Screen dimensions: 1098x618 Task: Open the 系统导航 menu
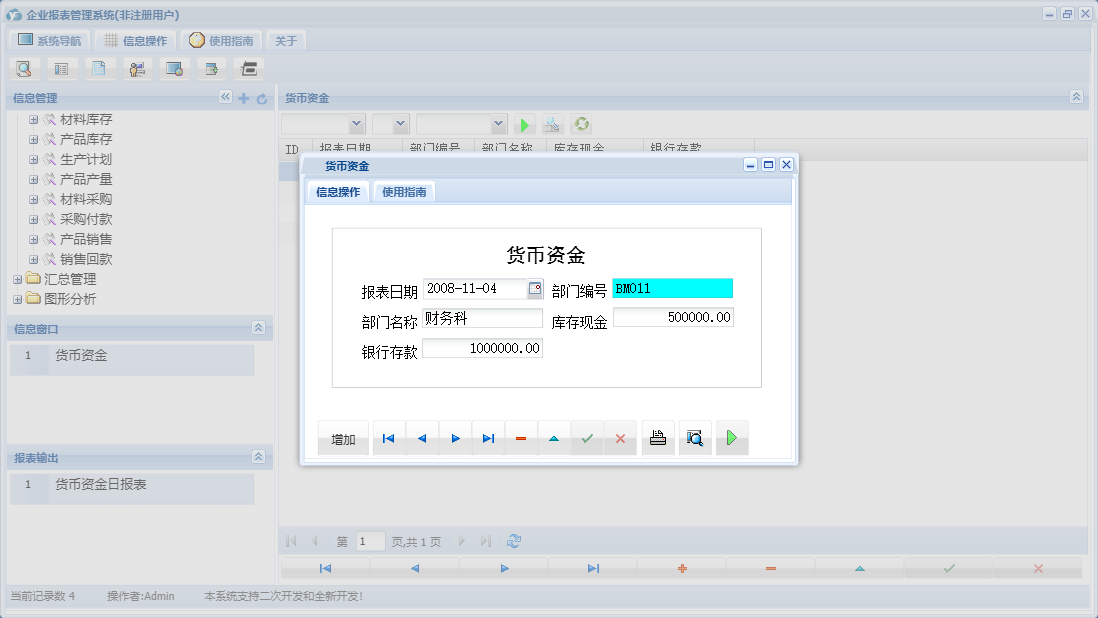[x=47, y=40]
